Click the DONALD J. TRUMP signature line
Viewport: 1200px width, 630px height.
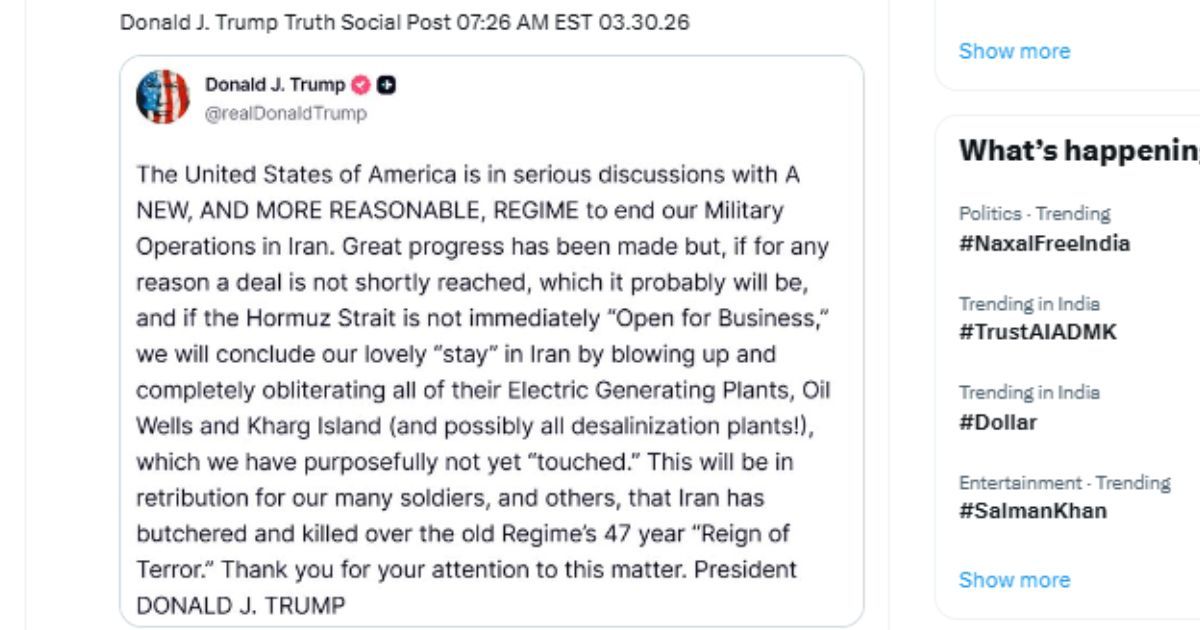[x=241, y=605]
